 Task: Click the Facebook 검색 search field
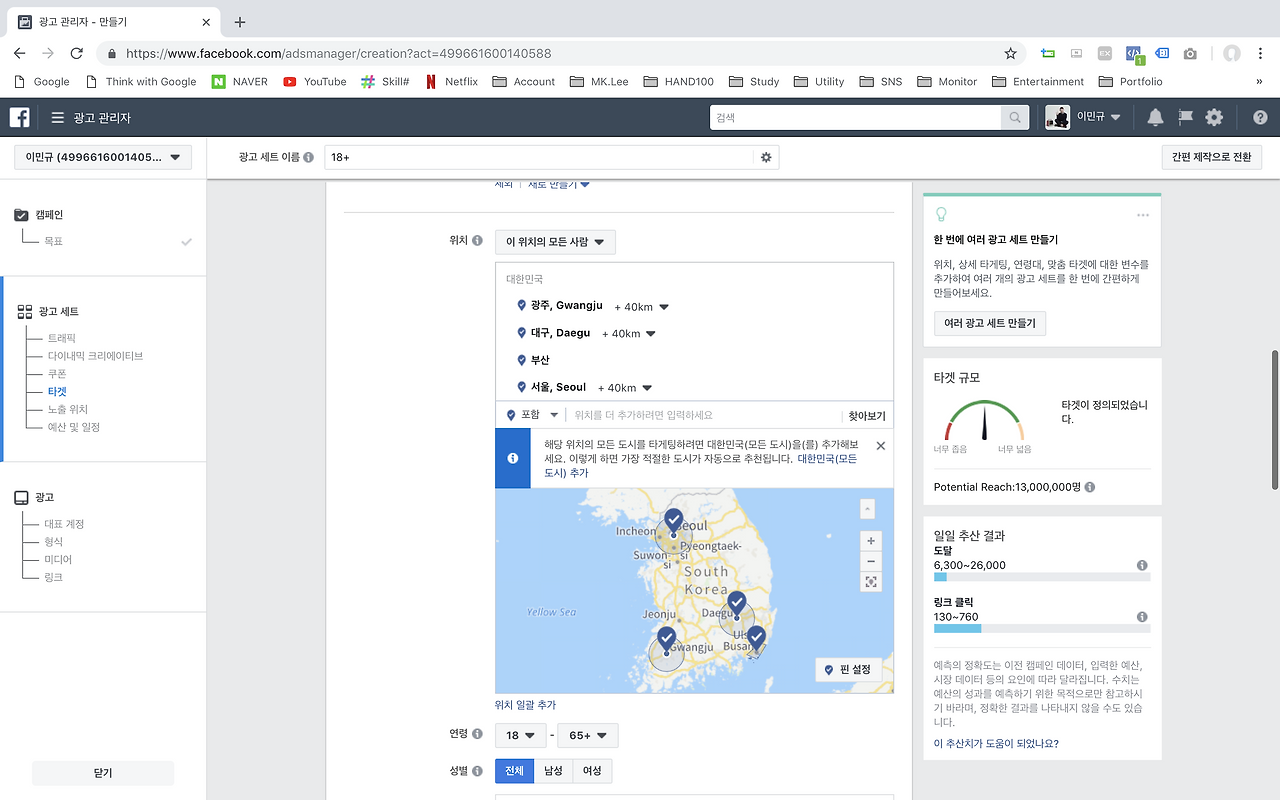856,118
